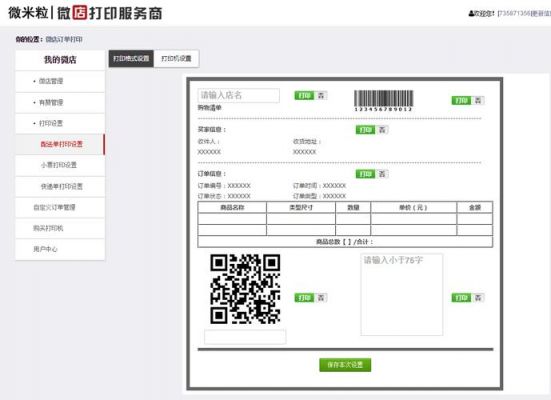Click the 订单信息 section label

[212, 174]
